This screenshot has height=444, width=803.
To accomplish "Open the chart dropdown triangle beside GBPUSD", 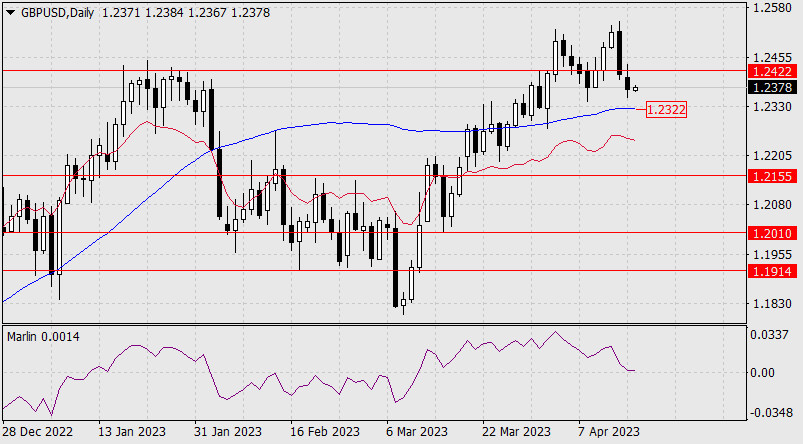I will tap(10, 13).
